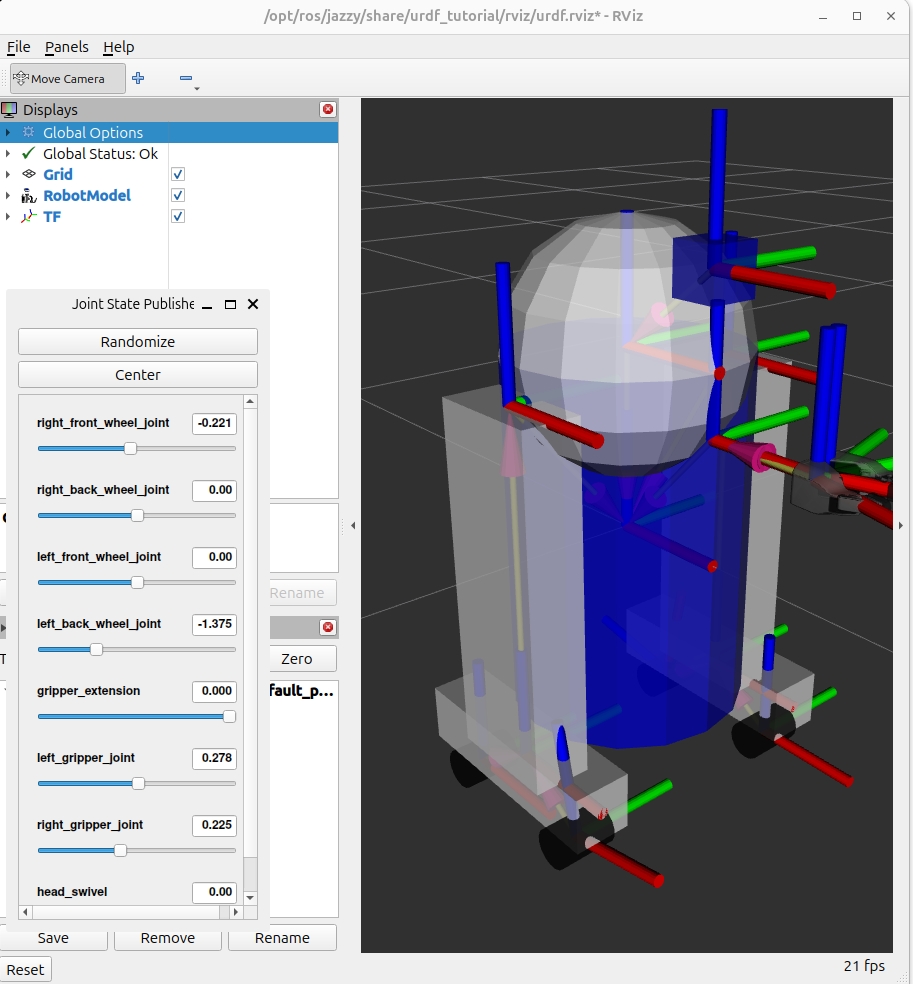Click the TF axes display icon
This screenshot has height=984, width=913.
click(x=28, y=217)
